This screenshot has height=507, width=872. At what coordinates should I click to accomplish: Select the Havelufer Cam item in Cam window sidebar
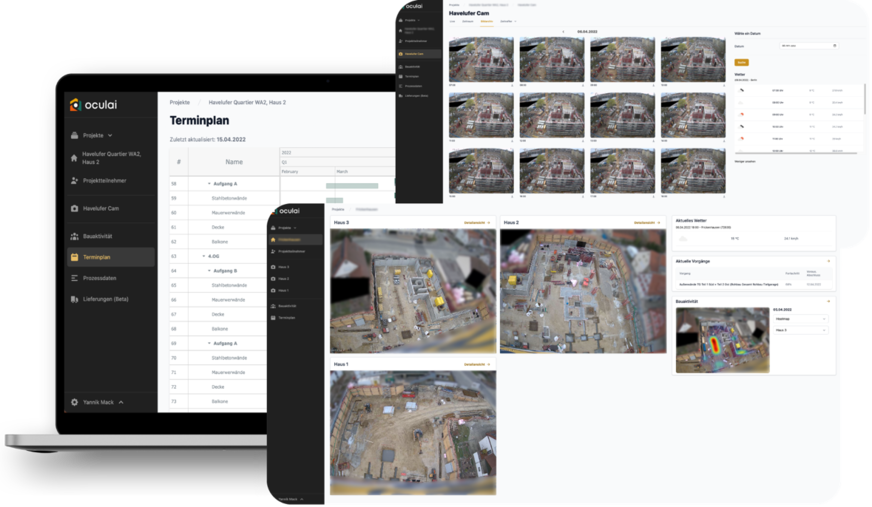419,54
